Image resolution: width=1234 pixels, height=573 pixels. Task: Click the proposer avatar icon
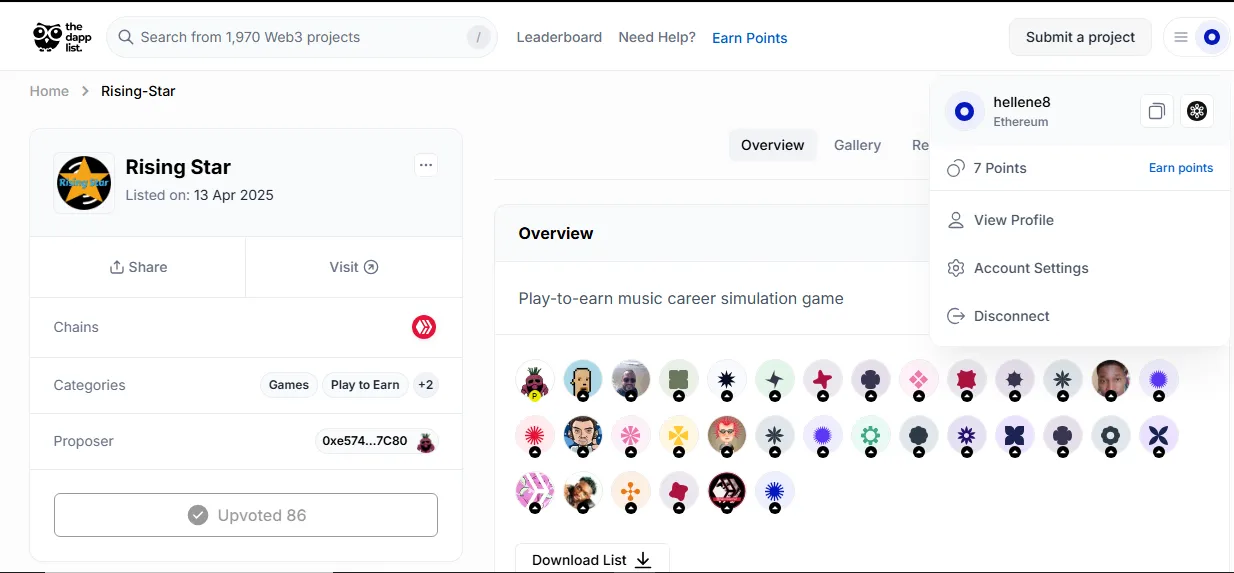point(426,441)
